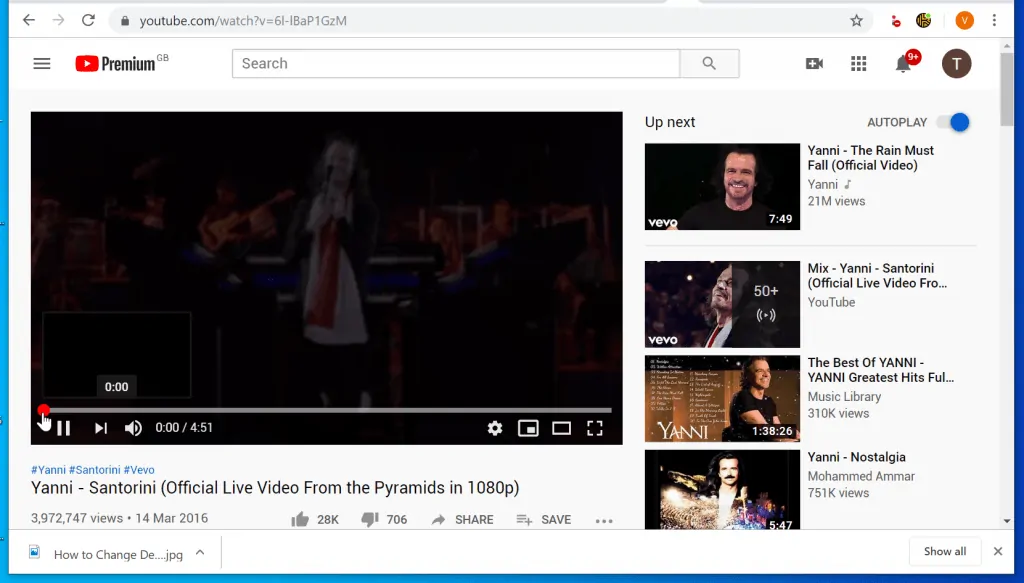Open the video Settings gear
The height and width of the screenshot is (583, 1024).
494,428
